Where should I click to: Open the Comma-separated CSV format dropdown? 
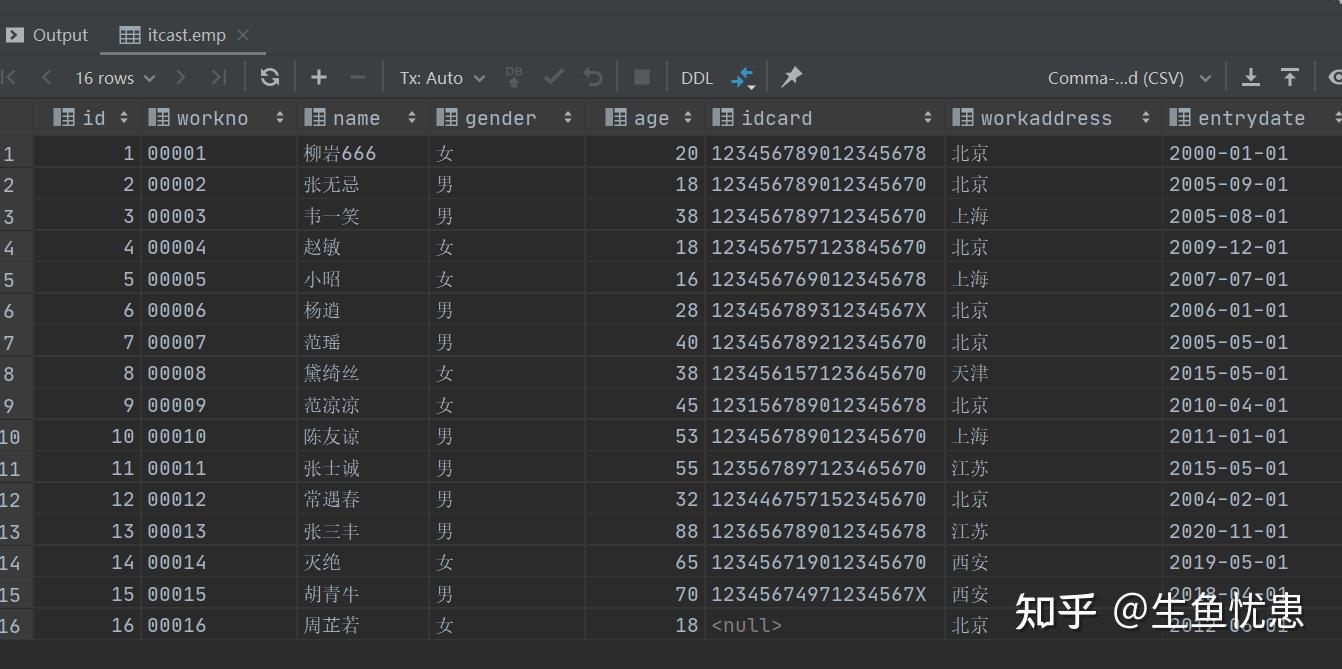pyautogui.click(x=1129, y=77)
